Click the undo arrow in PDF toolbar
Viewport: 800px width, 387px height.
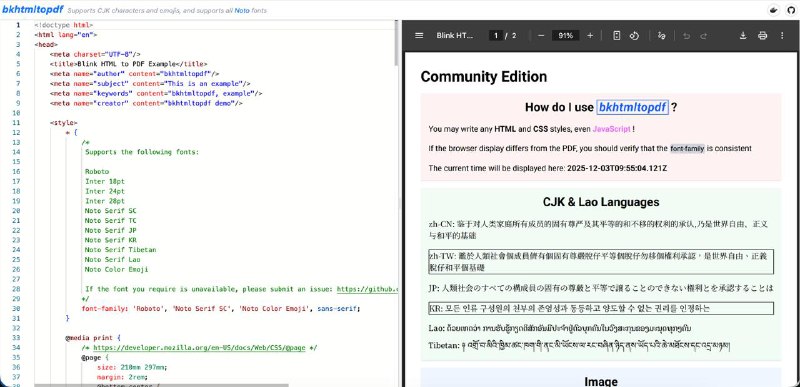point(686,36)
